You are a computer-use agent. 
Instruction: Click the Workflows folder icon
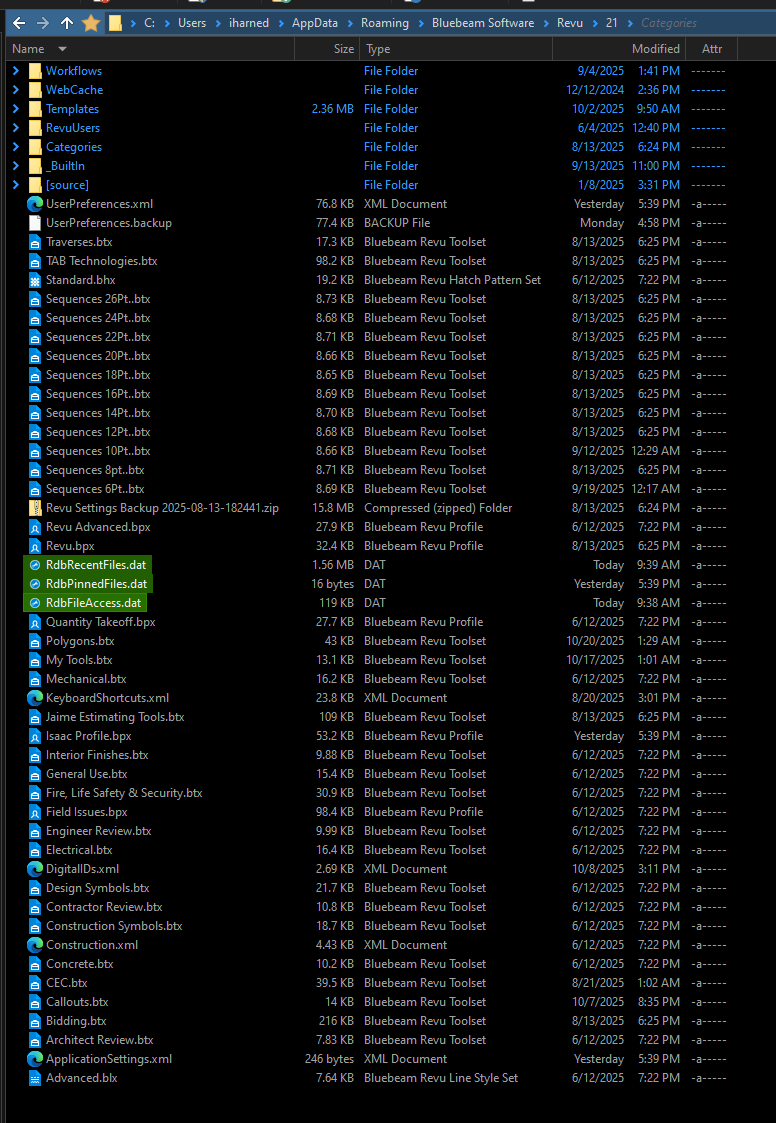coord(35,71)
